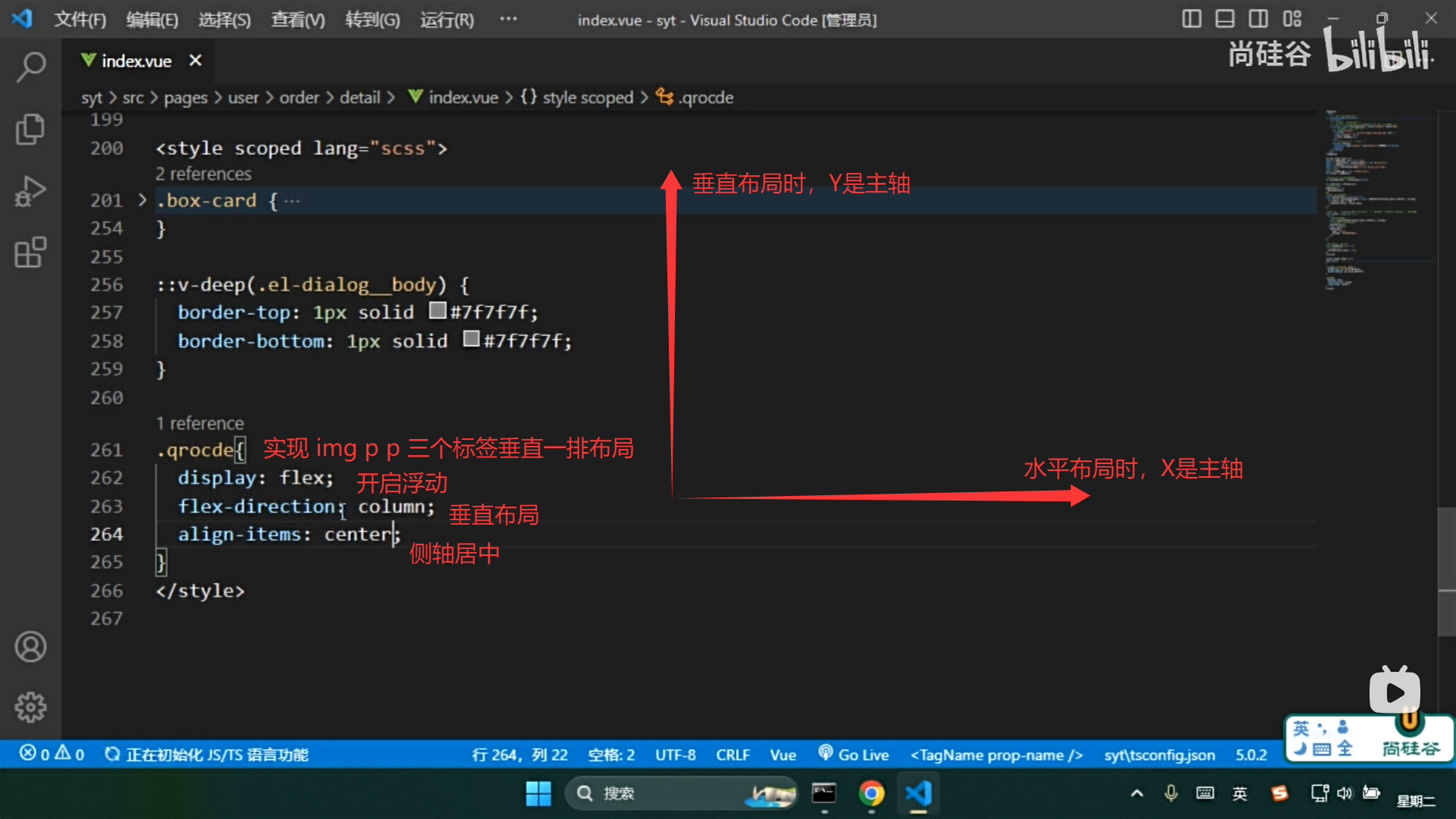Open the Manage gear settings
1456x819 pixels.
tap(30, 707)
